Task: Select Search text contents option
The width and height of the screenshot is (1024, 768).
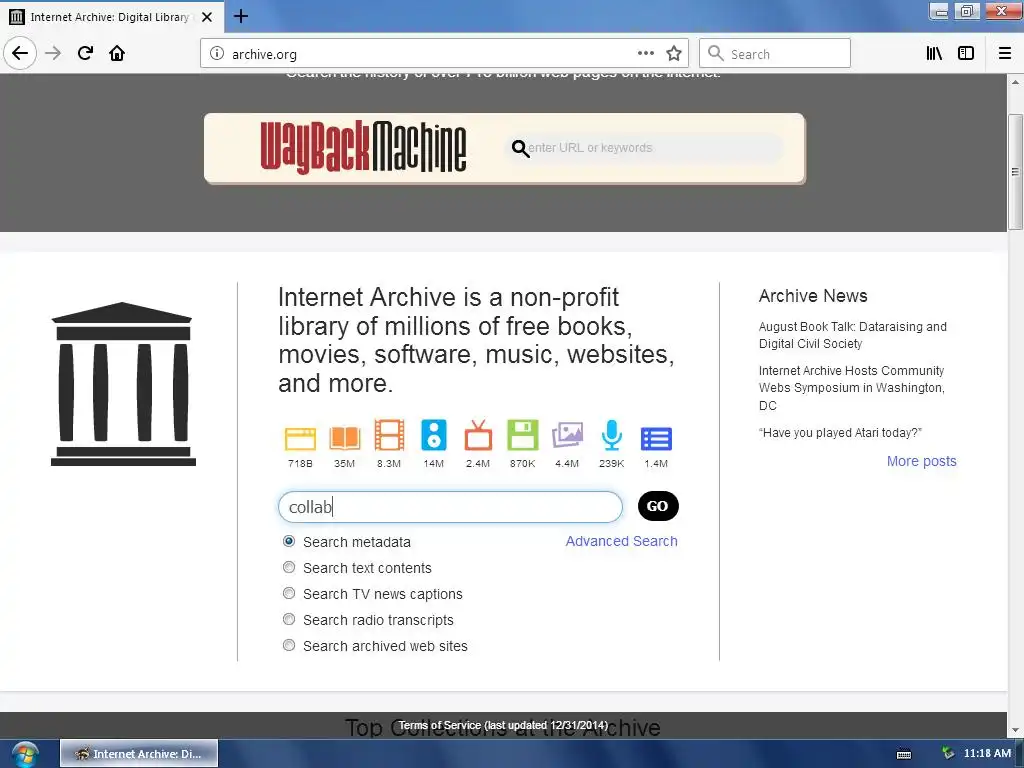Action: click(x=289, y=568)
